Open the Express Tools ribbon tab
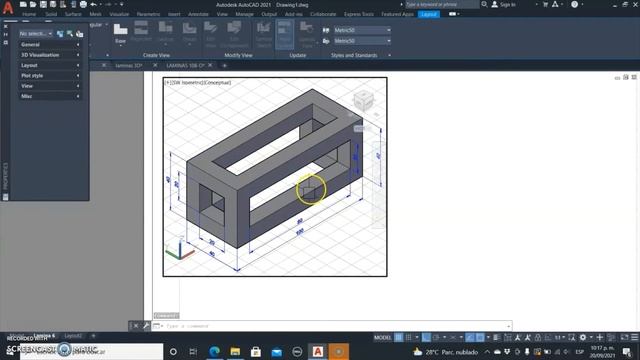 (358, 14)
